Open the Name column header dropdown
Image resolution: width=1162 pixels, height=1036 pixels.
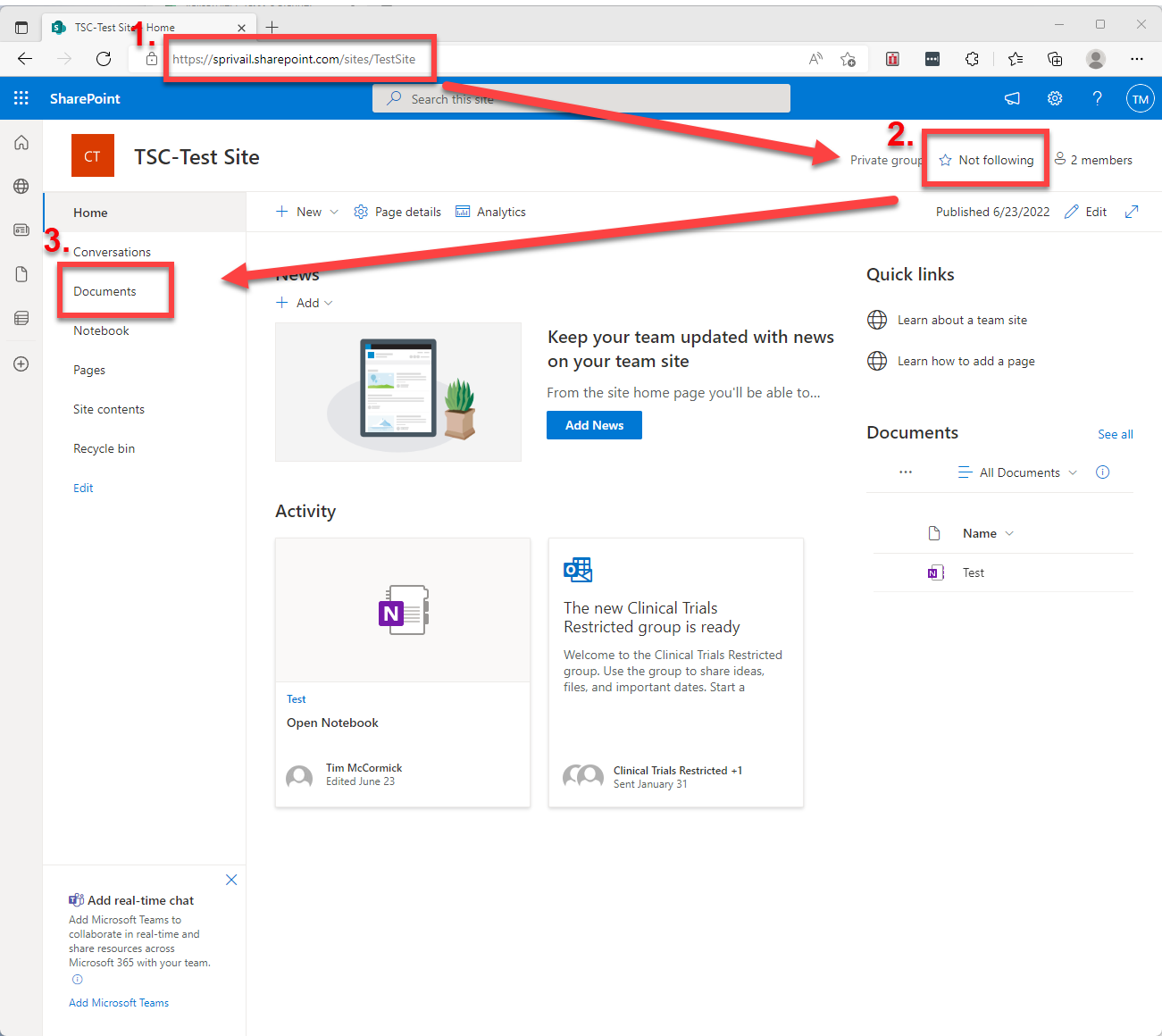point(989,533)
